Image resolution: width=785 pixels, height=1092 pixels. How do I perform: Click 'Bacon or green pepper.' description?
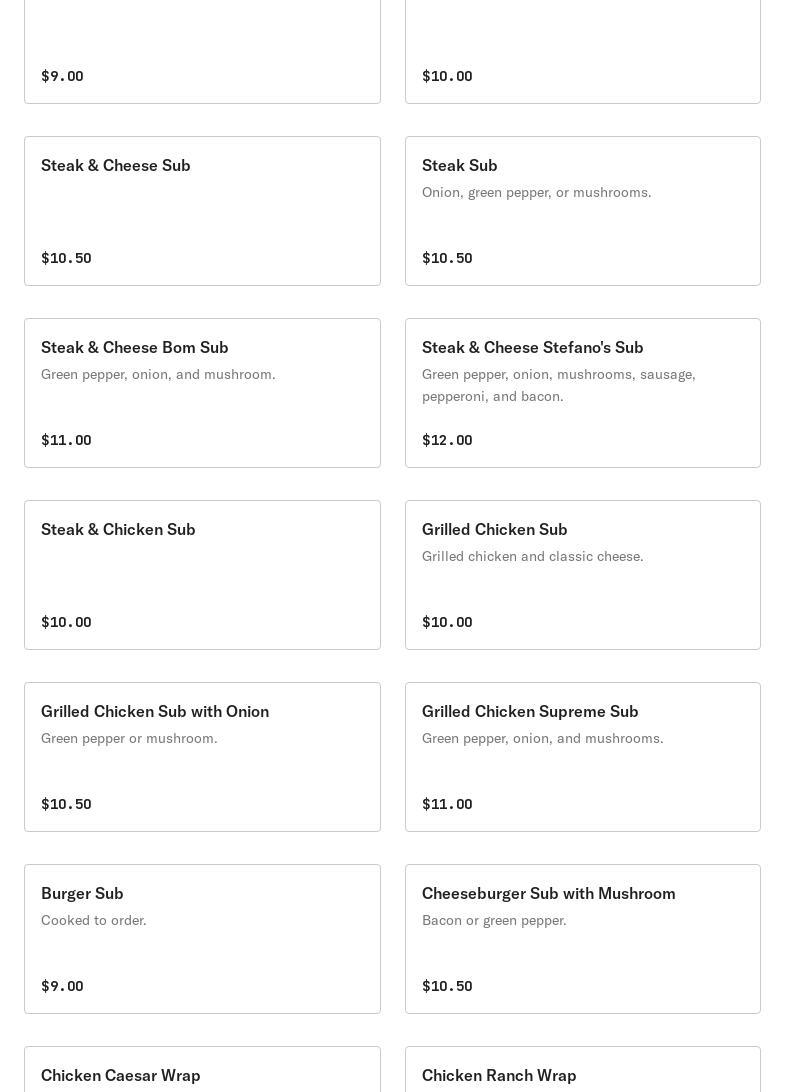[x=494, y=920]
